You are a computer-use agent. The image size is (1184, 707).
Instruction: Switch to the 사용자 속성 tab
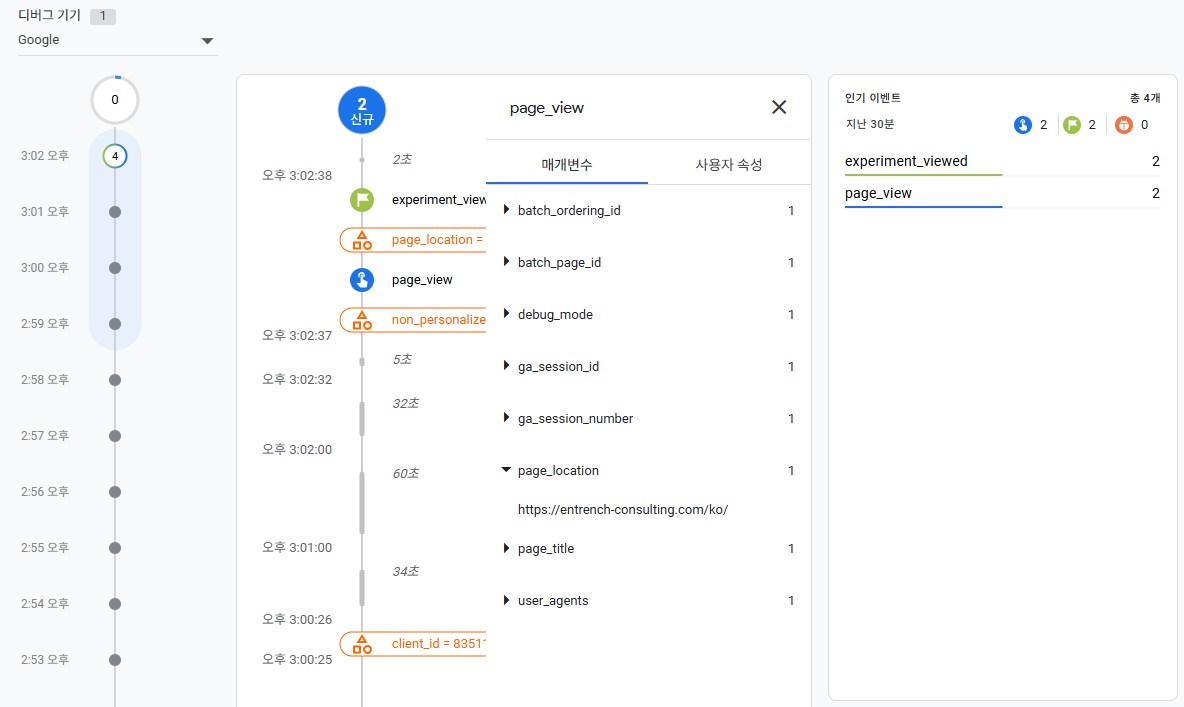(729, 164)
